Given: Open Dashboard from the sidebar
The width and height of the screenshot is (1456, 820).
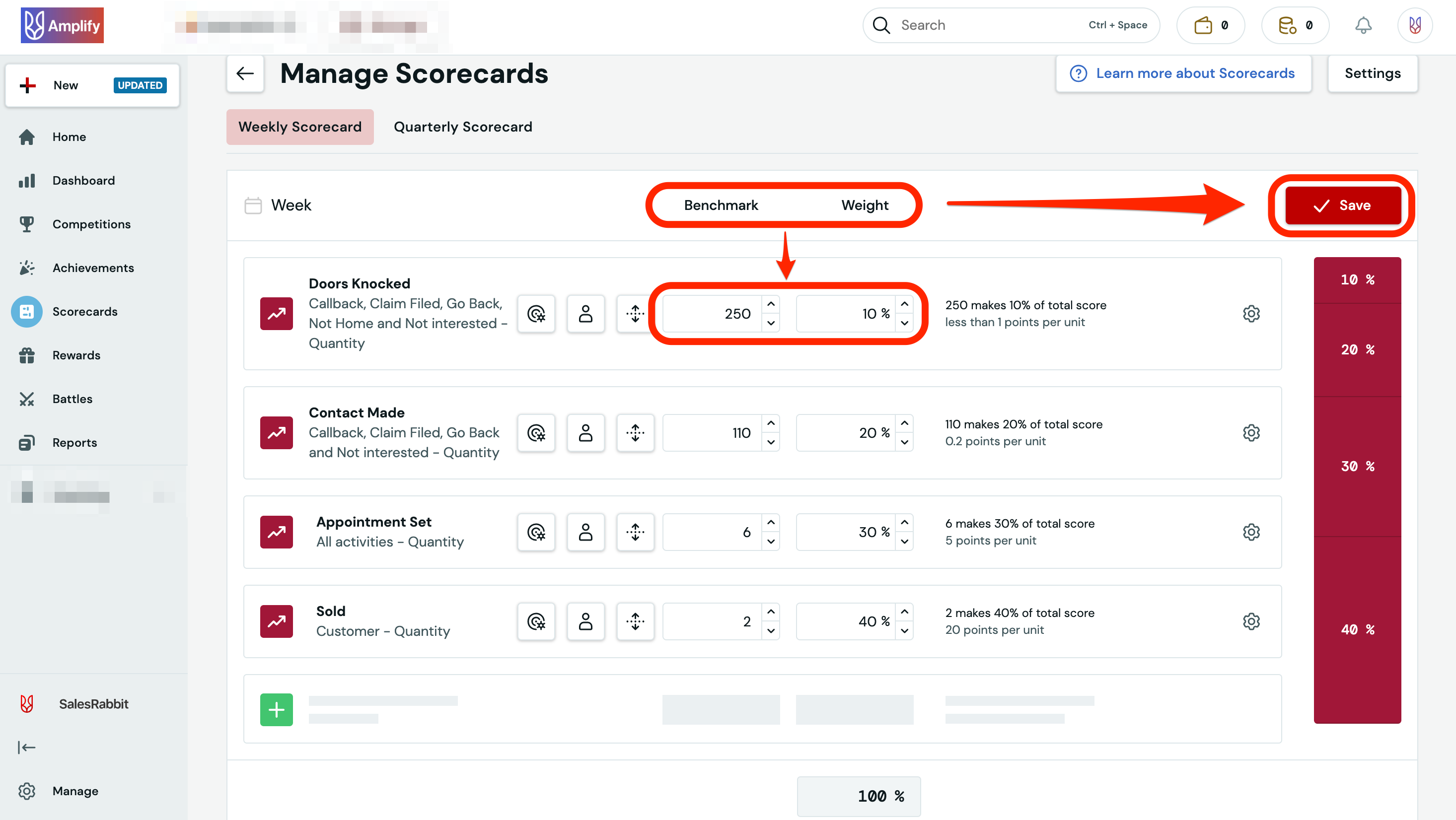Looking at the screenshot, I should [83, 180].
